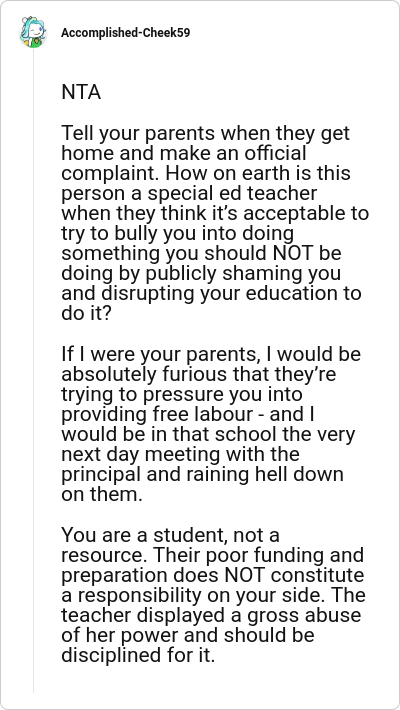
Task: Click the line containing "should NOT be"
Action: 201,254
